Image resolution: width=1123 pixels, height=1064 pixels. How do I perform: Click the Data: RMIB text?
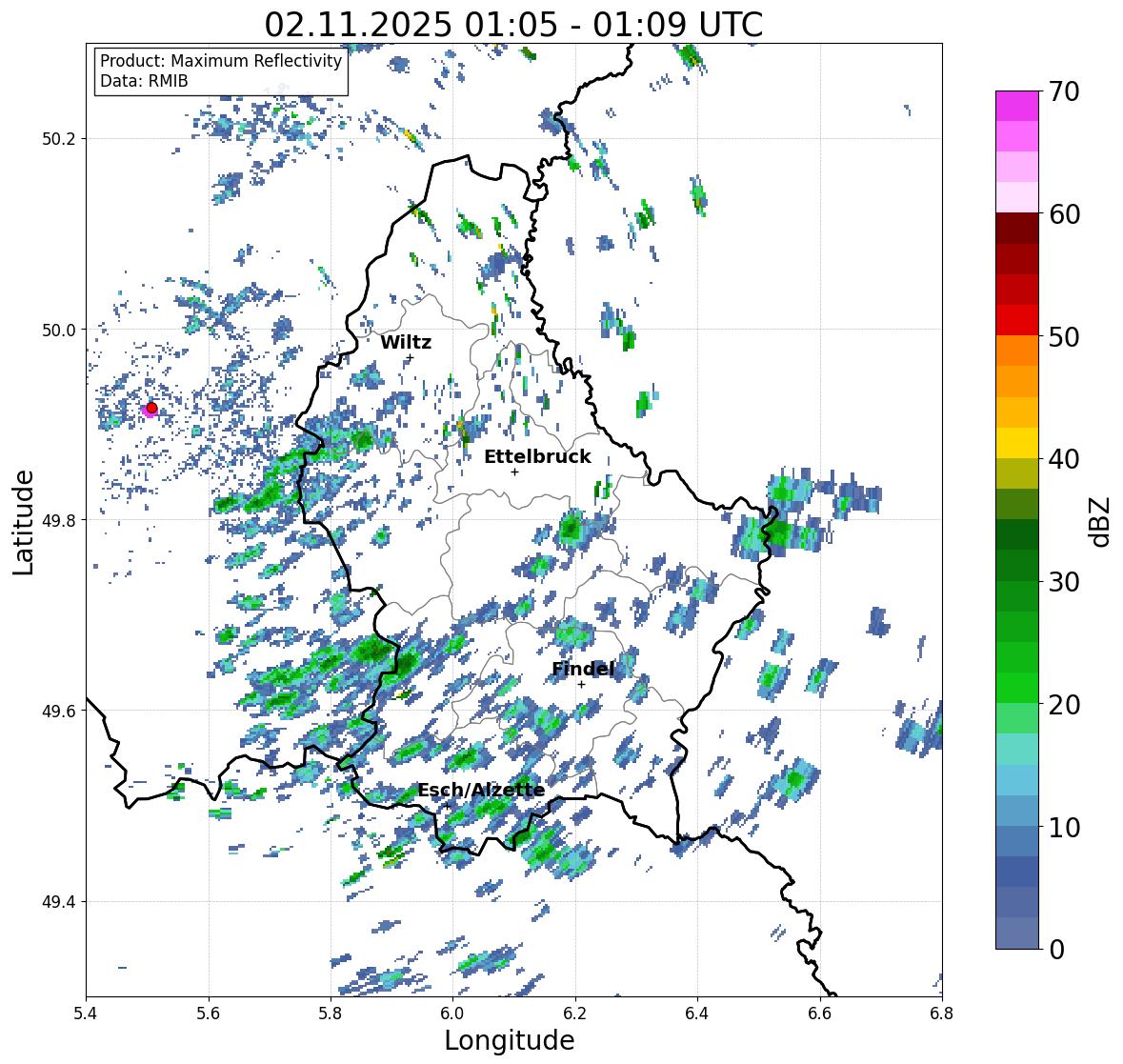point(144,81)
